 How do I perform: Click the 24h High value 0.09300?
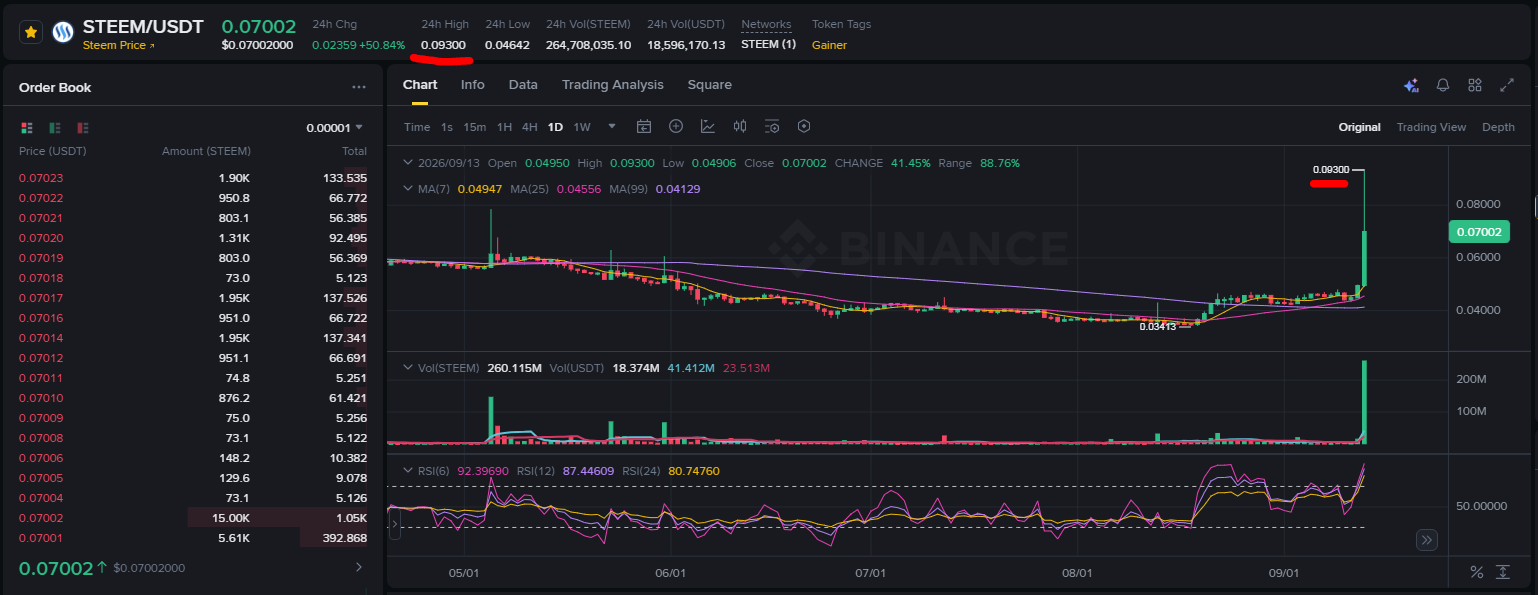443,45
